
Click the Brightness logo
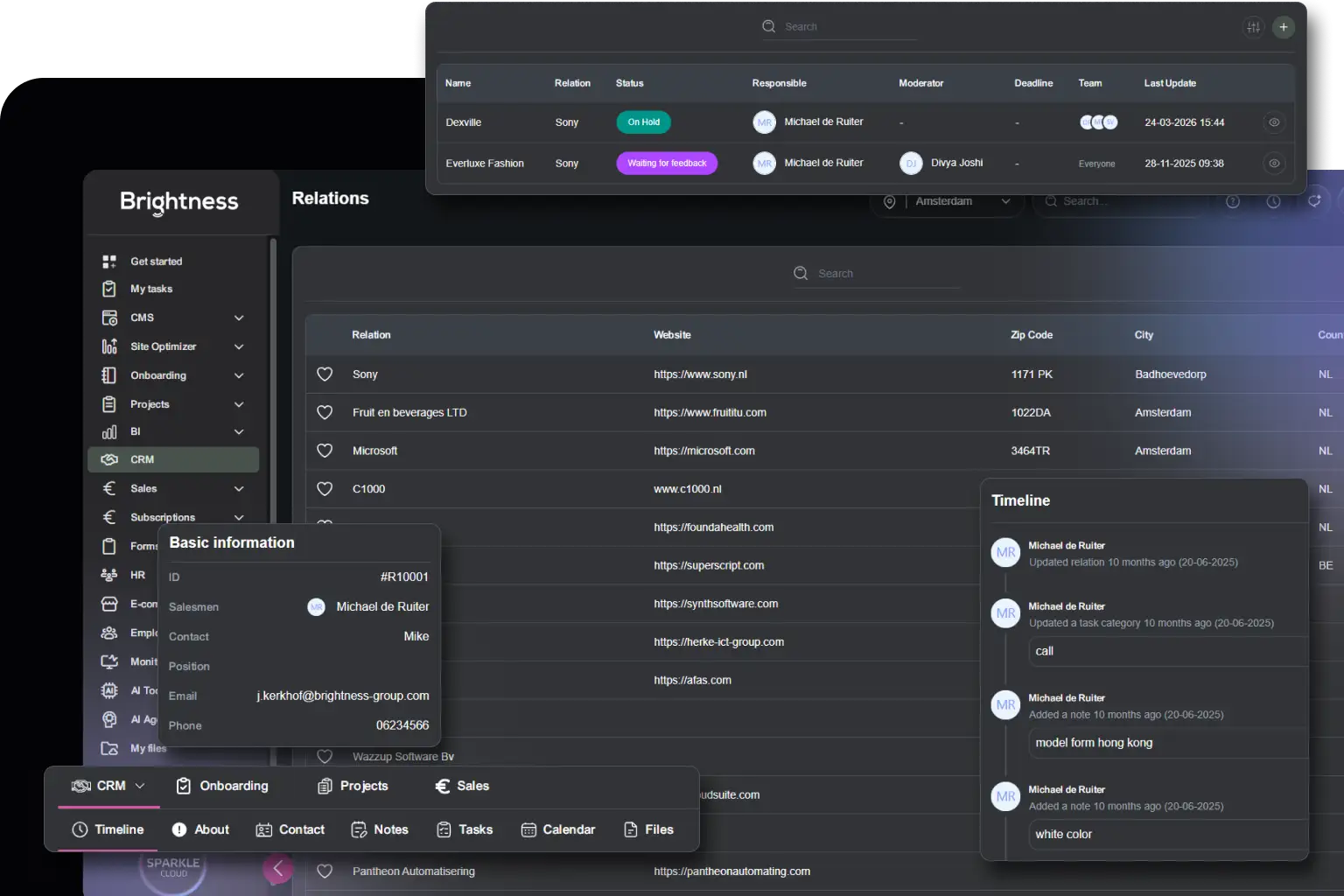pyautogui.click(x=179, y=202)
